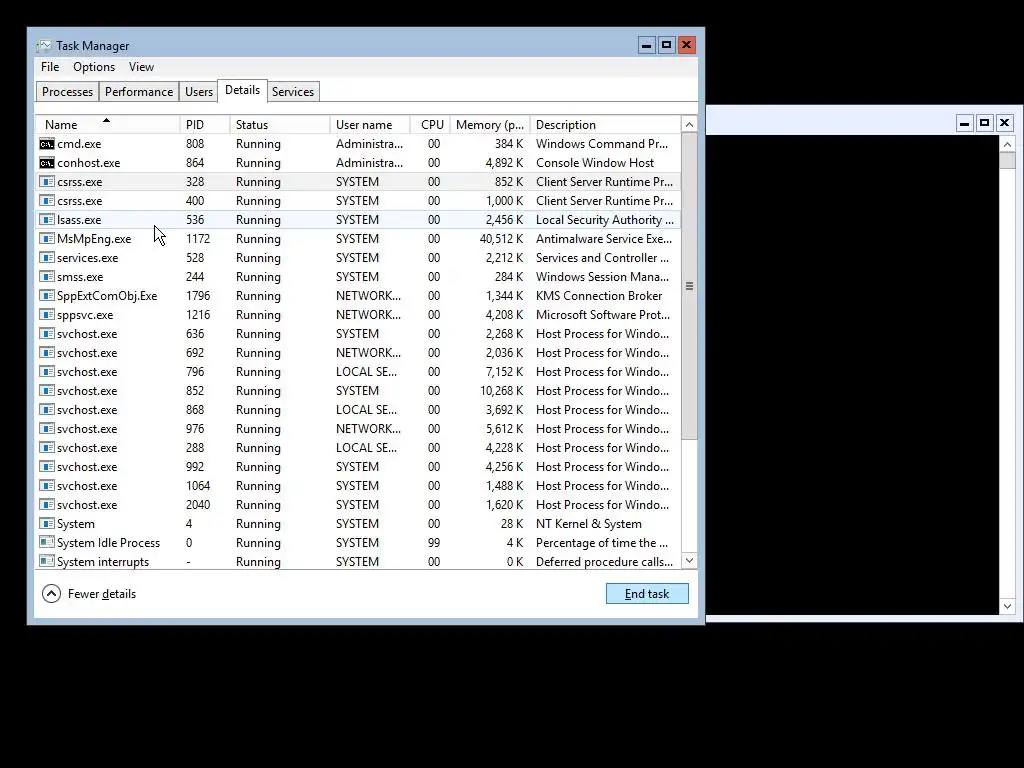
Task: Select the 10,268 K memory value
Action: click(x=501, y=390)
